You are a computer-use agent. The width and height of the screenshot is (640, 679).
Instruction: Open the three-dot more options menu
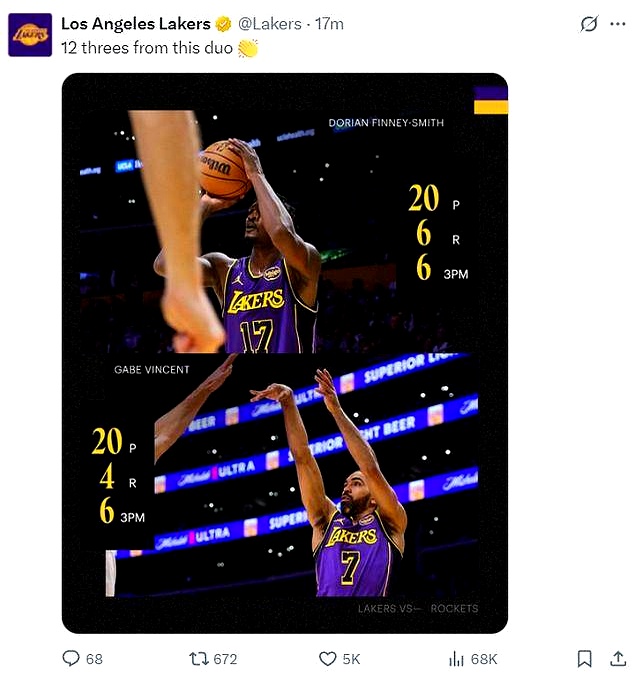click(618, 24)
